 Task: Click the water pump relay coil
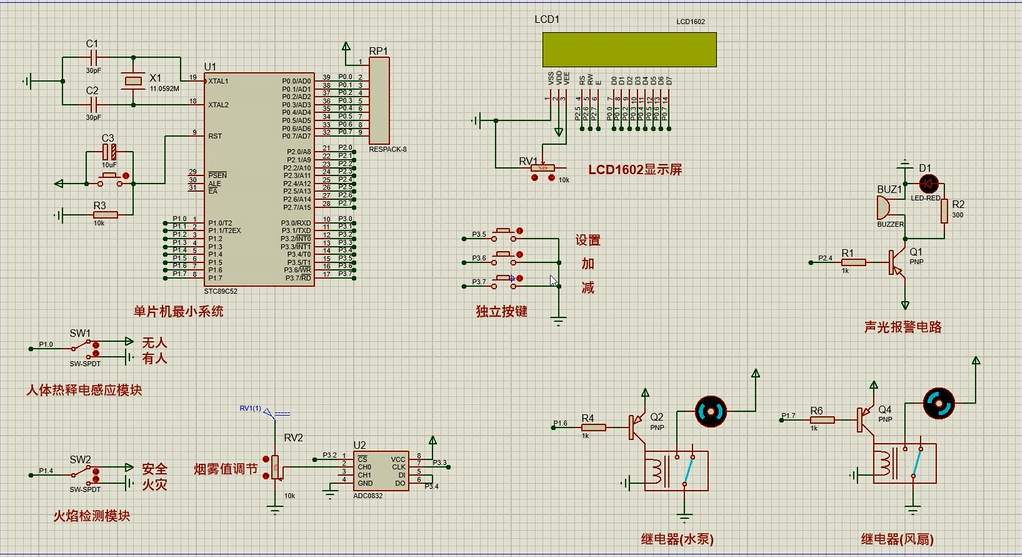click(659, 470)
